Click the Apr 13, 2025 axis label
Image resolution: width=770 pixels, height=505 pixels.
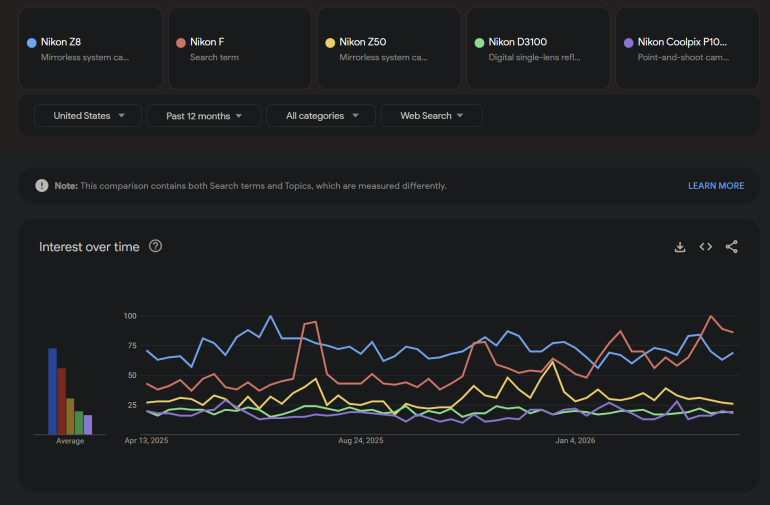click(146, 440)
